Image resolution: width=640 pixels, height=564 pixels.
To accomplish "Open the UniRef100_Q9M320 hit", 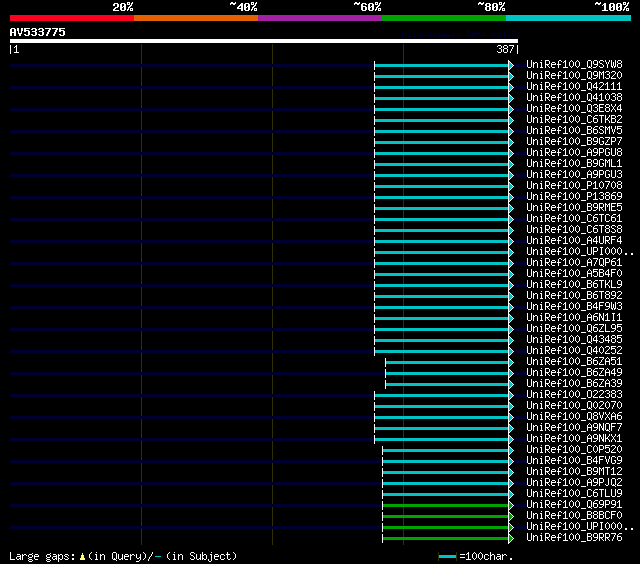I will (x=574, y=75).
